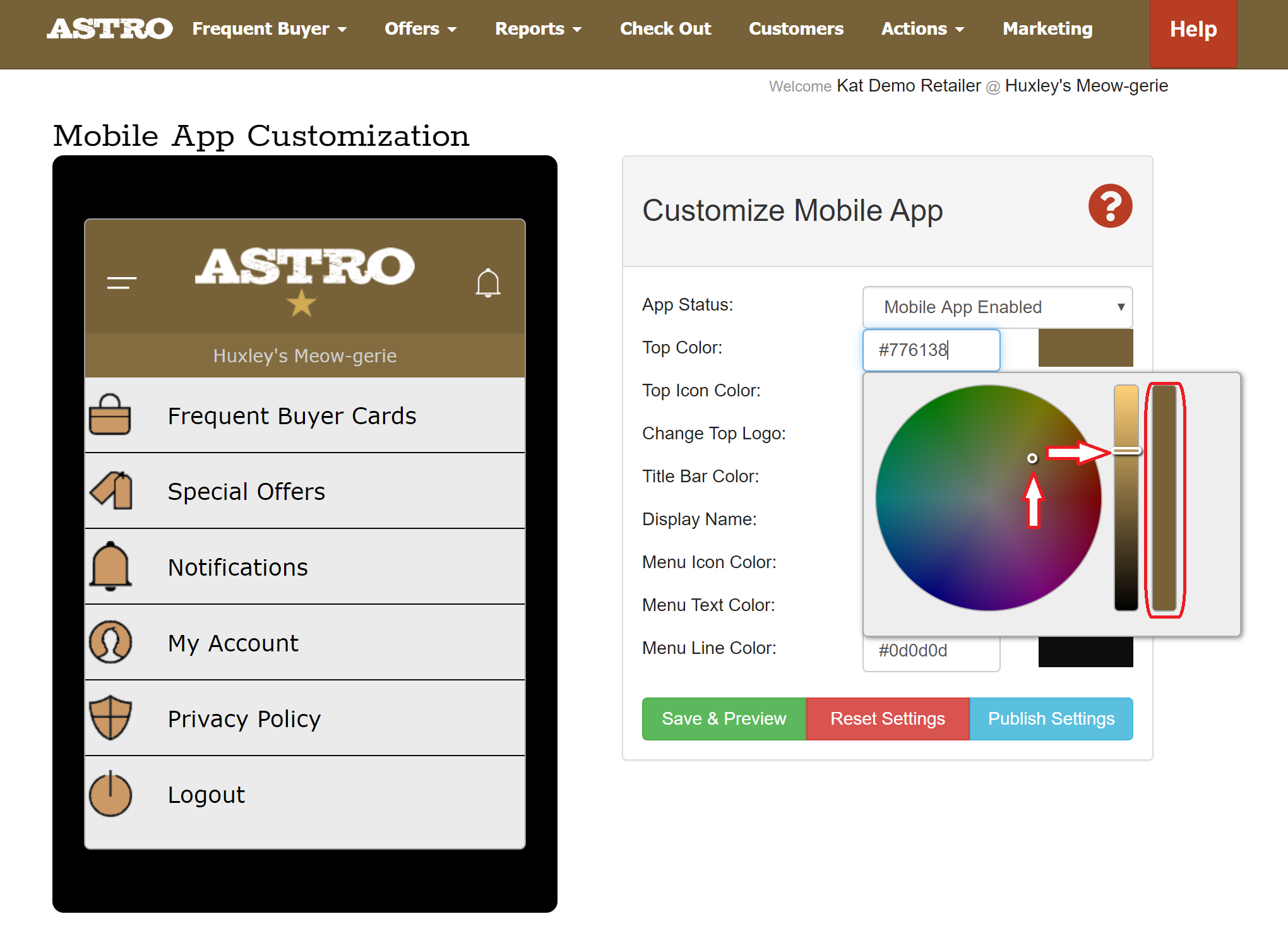Click the price tag icon for Special Offers
This screenshot has width=1288, height=938.
pyautogui.click(x=112, y=490)
